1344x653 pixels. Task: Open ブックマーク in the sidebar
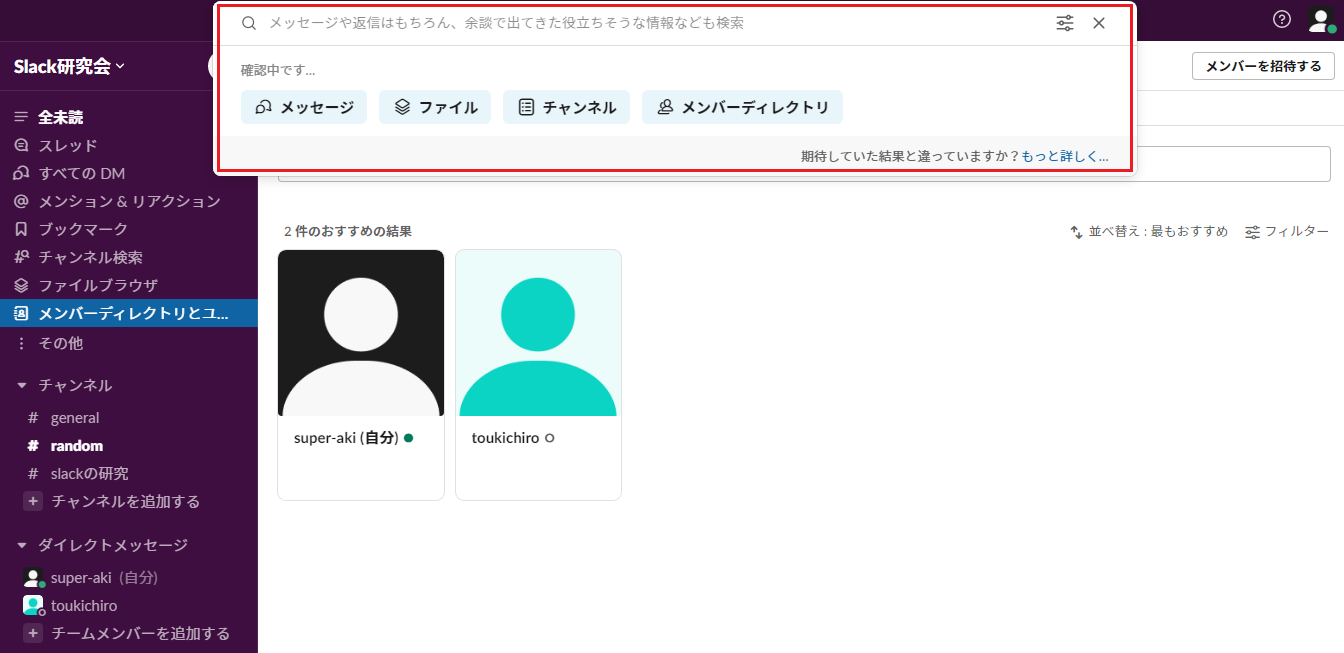point(83,229)
